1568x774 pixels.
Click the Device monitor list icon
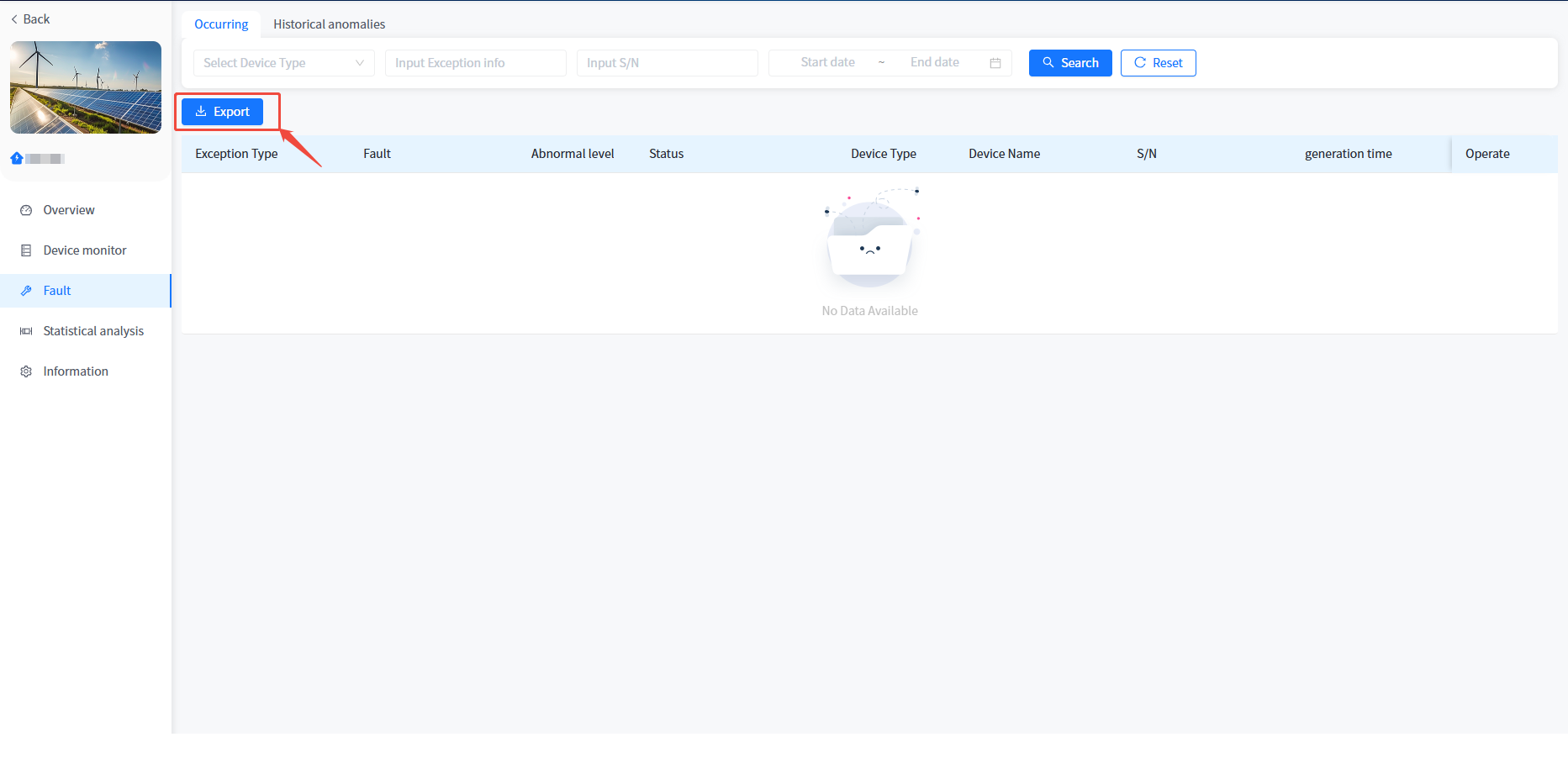point(26,250)
